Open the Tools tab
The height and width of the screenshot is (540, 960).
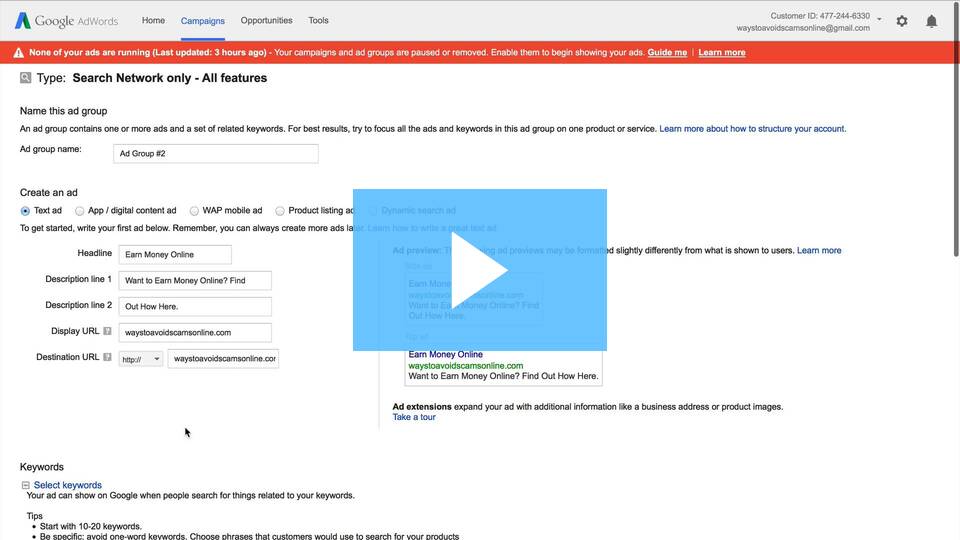(318, 20)
